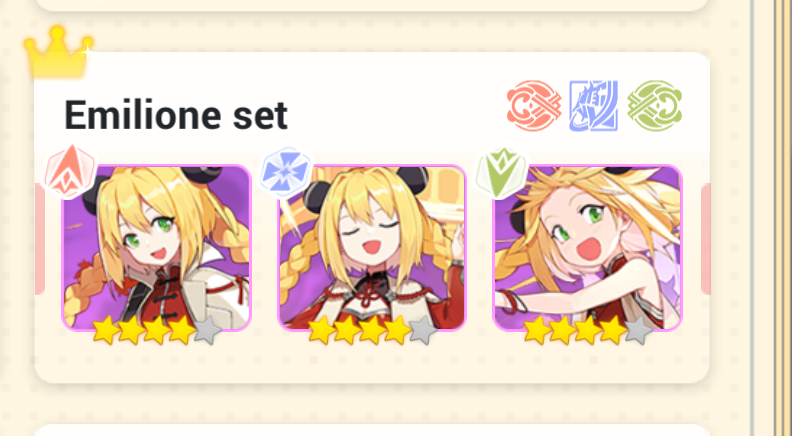Screen dimensions: 792x436
Task: Click the first gold star on the first card
Action: pos(106,330)
